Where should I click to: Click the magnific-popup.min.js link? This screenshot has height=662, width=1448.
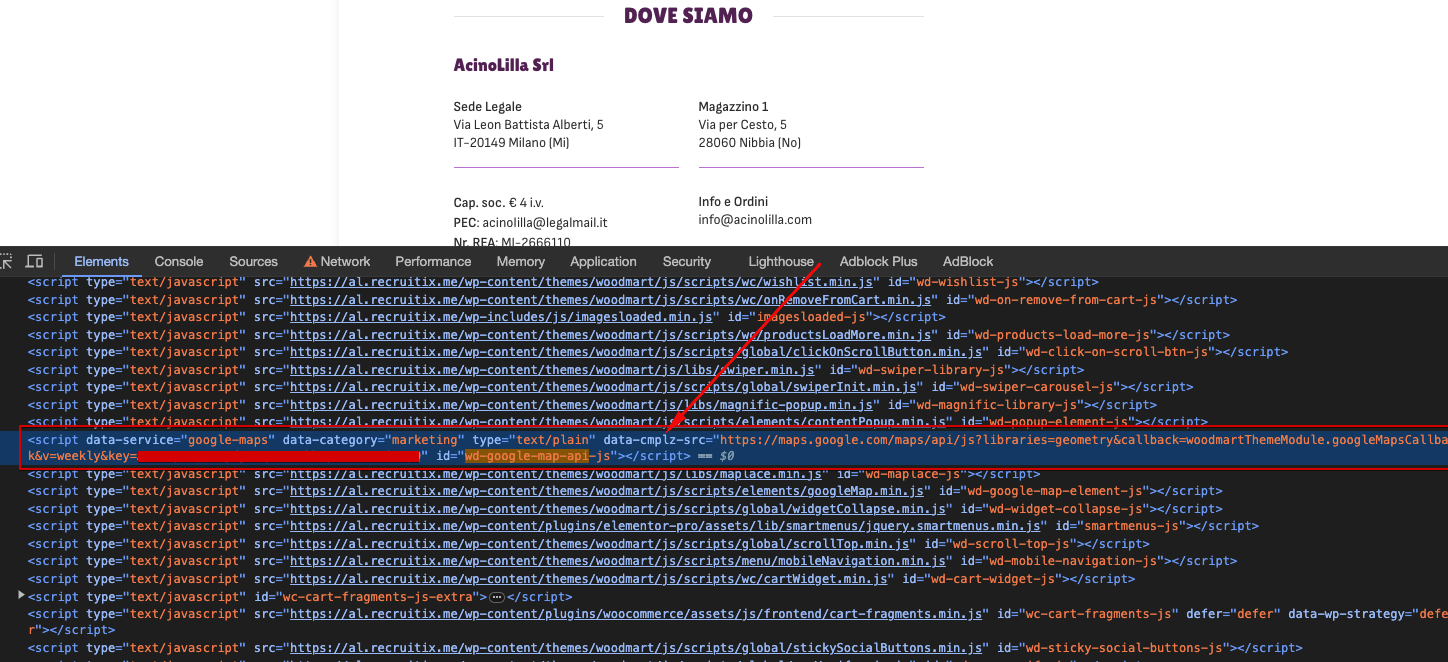coord(580,405)
